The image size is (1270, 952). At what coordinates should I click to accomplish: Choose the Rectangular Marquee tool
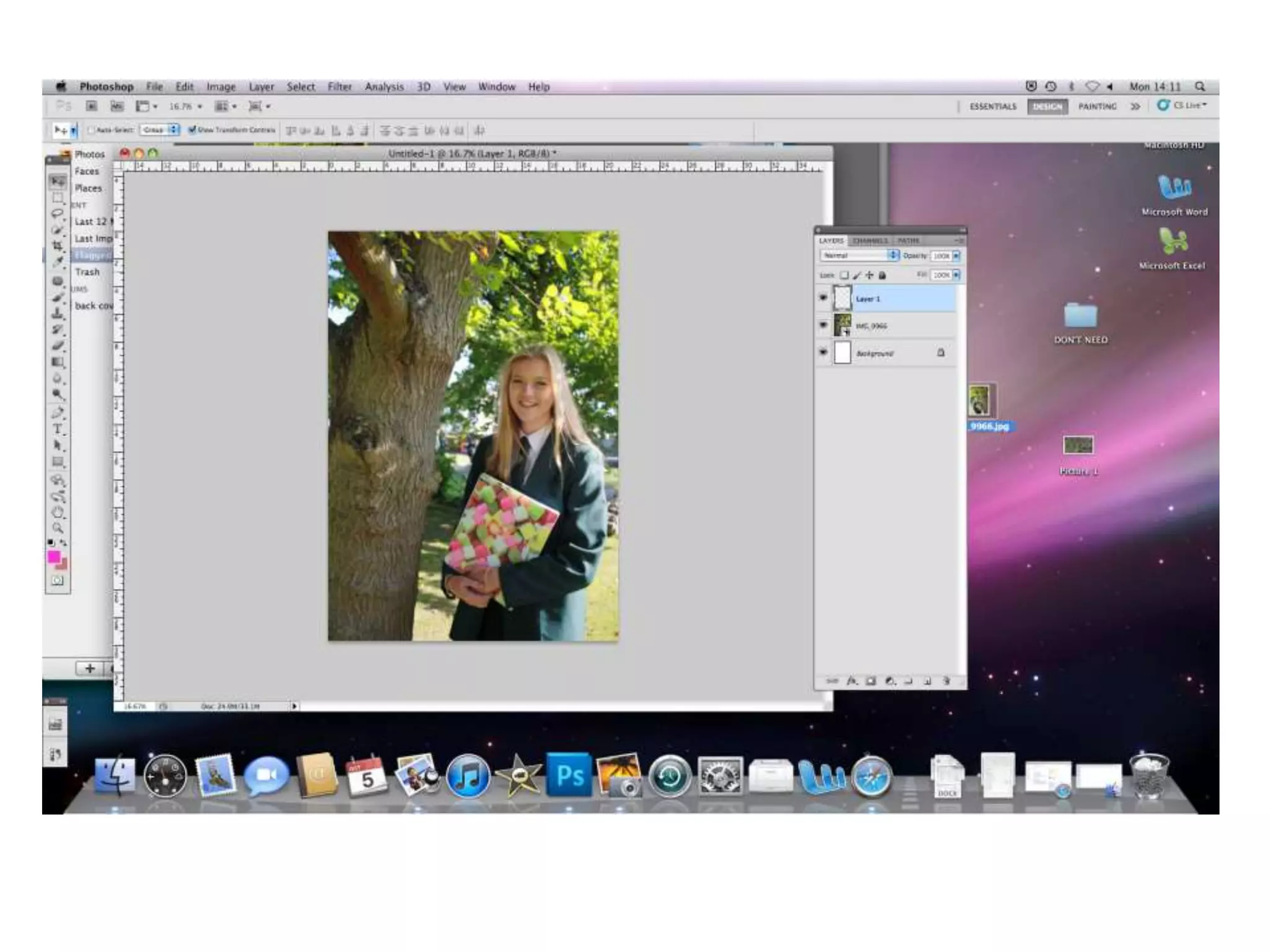pos(58,198)
